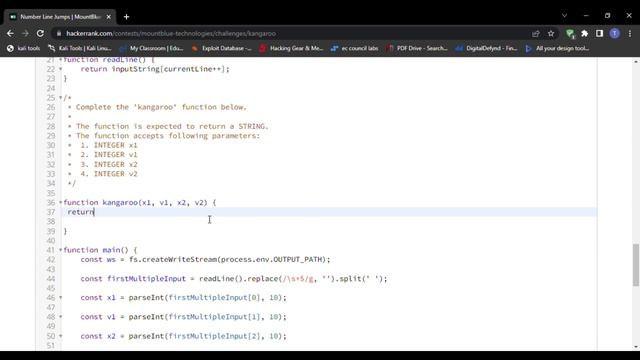This screenshot has width=640, height=360.
Task: Click the hackerrank.com address bar
Action: click(x=171, y=33)
